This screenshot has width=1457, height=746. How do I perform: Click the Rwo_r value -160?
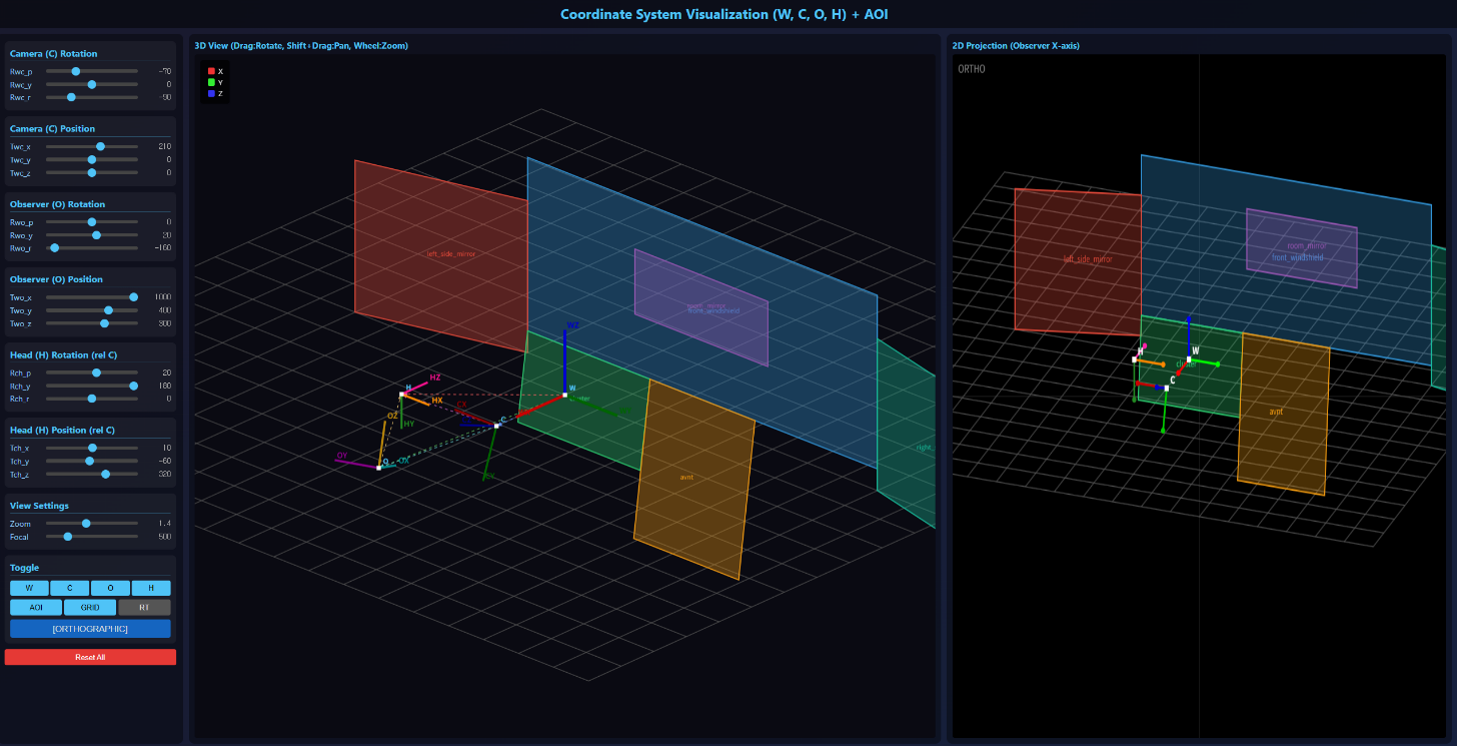point(163,247)
